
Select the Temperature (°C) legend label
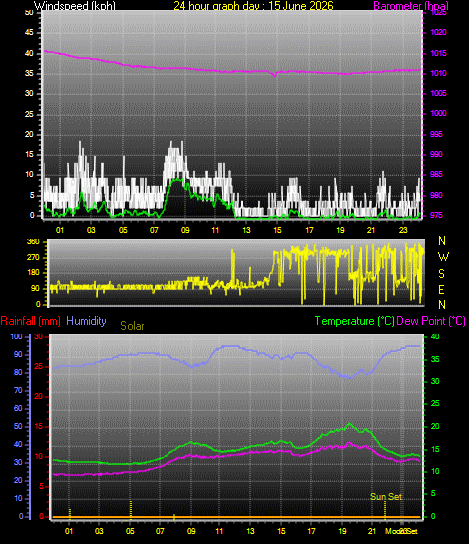[x=355, y=321]
